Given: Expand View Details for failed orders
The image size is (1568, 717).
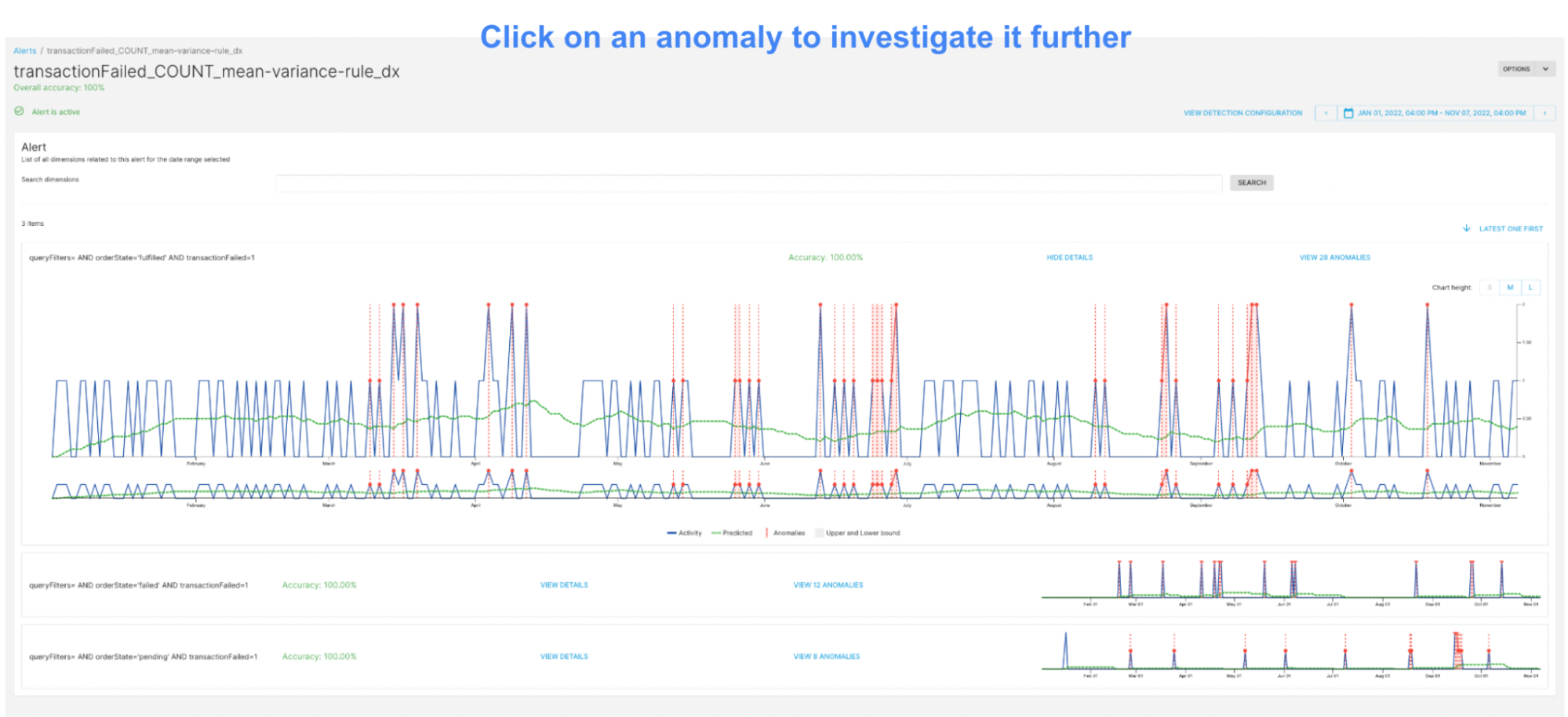Looking at the screenshot, I should point(564,585).
